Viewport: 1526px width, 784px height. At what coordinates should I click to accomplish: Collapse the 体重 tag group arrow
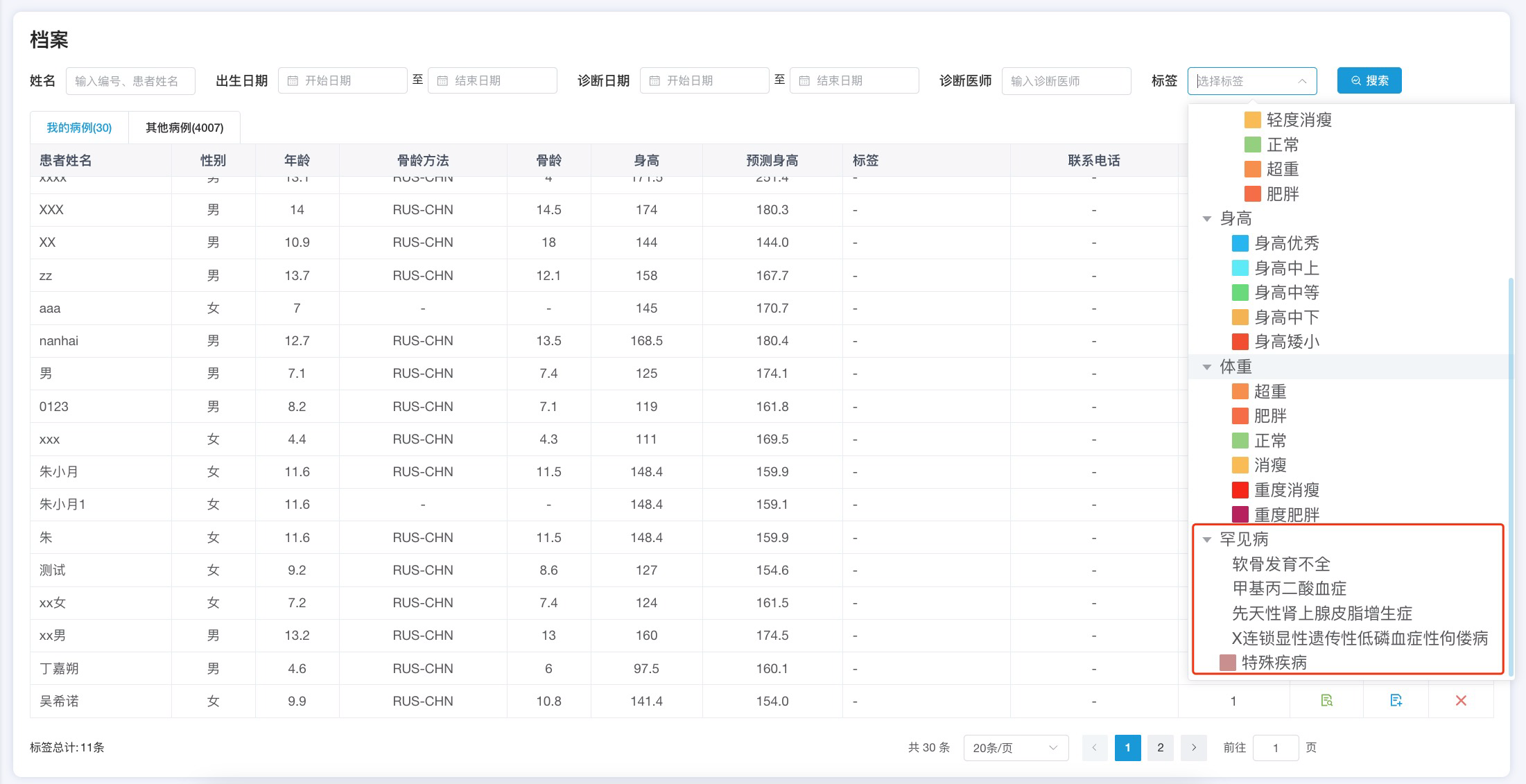[1207, 367]
